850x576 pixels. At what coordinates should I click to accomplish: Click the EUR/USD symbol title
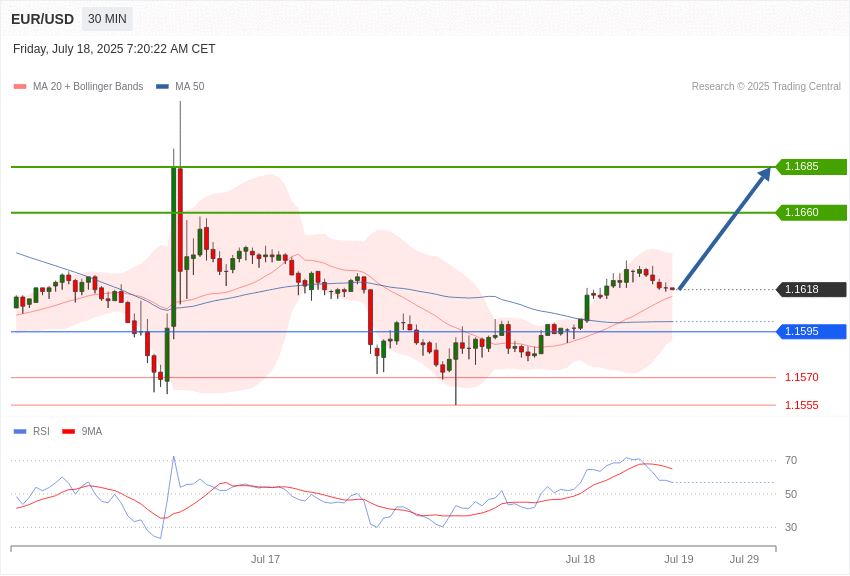click(x=42, y=19)
